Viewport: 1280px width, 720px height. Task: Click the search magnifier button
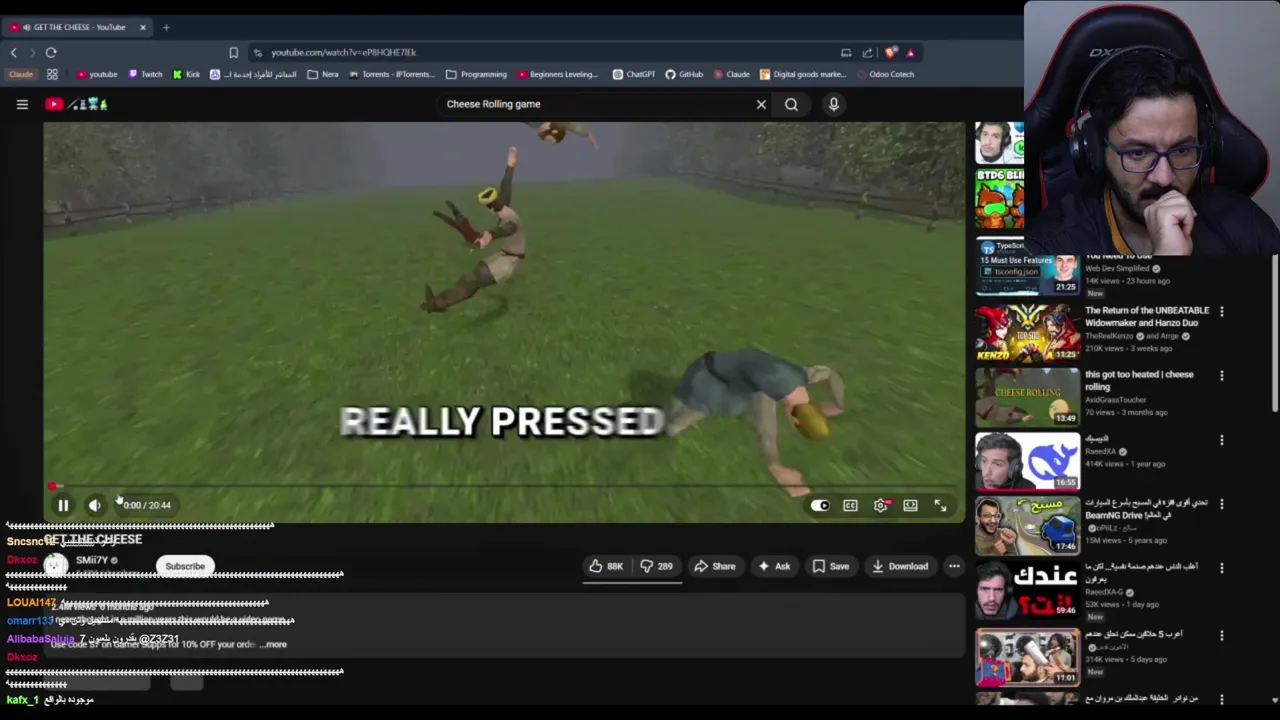pyautogui.click(x=791, y=104)
